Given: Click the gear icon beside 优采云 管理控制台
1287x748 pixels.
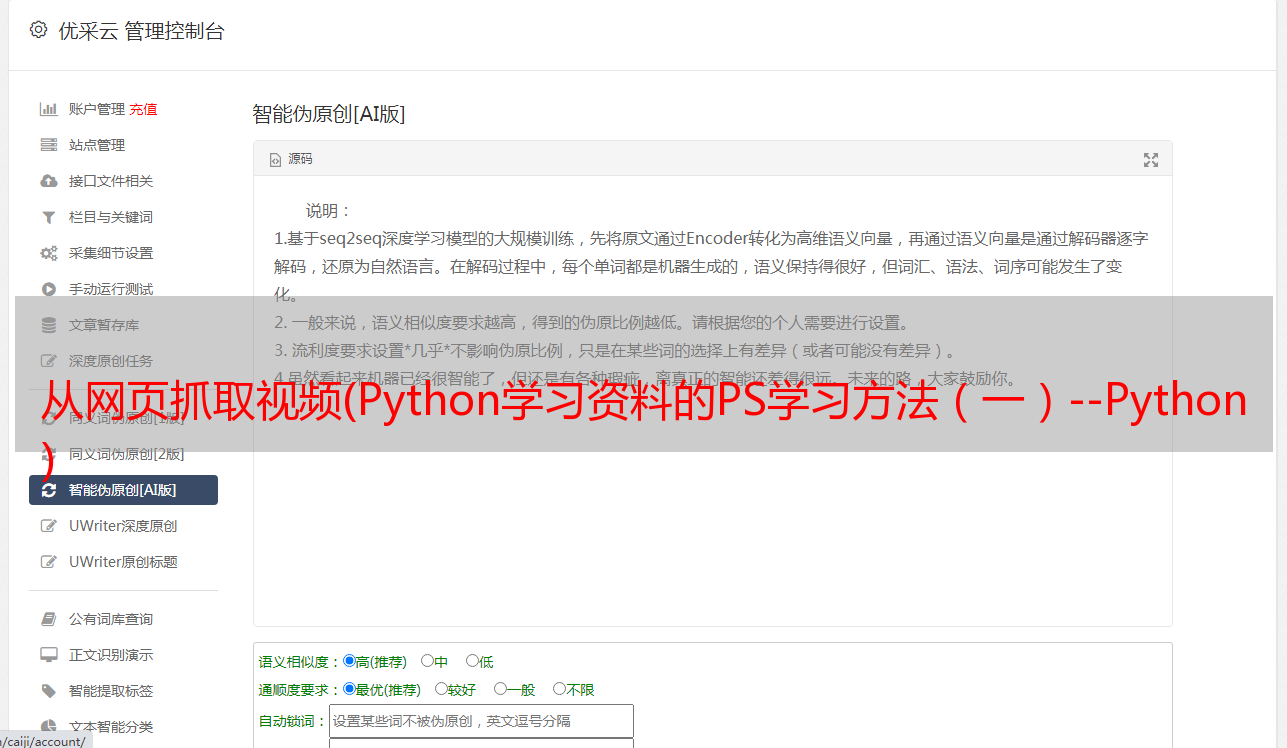Looking at the screenshot, I should click(x=38, y=30).
